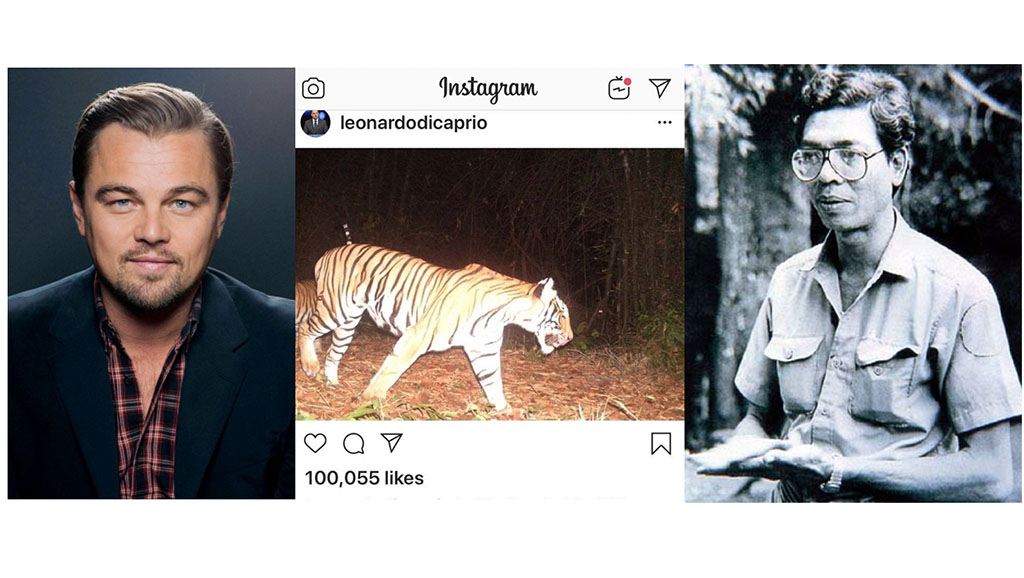Open the camera icon in Instagram header
Screen dimensions: 1024x578
click(313, 88)
